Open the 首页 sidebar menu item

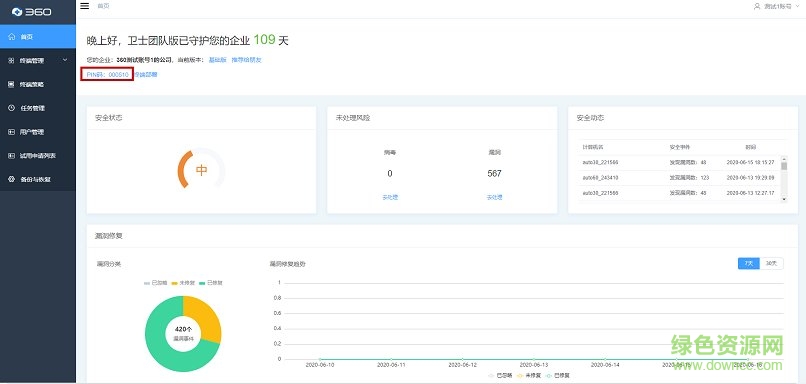click(x=38, y=37)
